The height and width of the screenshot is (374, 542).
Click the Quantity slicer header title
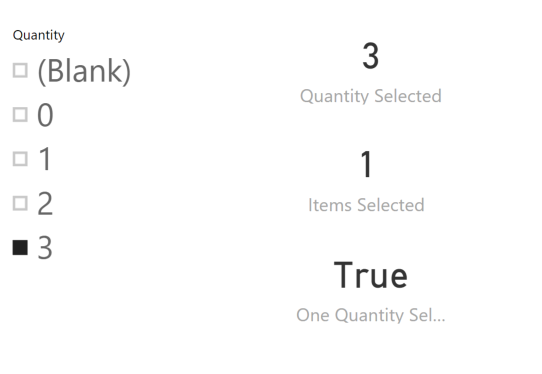38,35
